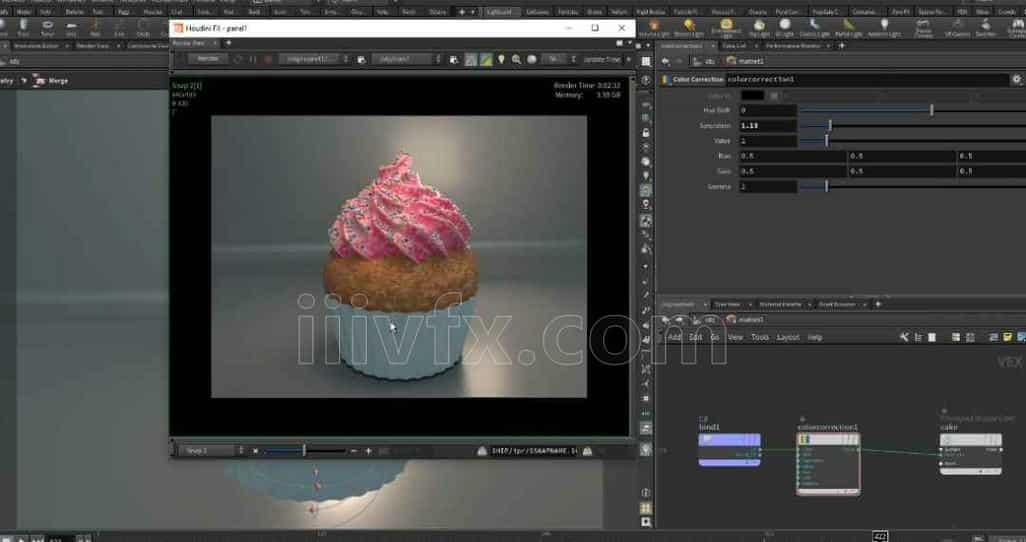
Task: Switch to the Performance Monitor tab
Action: point(792,46)
